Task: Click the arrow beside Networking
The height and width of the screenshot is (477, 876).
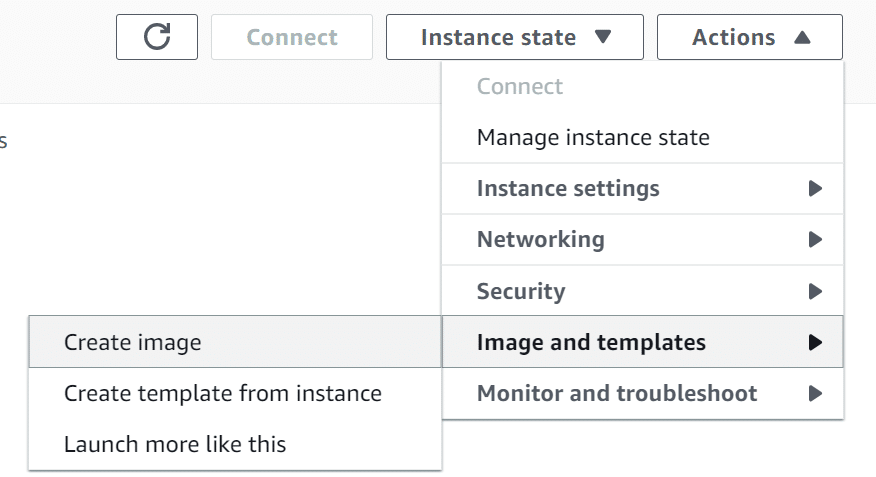Action: (x=815, y=240)
